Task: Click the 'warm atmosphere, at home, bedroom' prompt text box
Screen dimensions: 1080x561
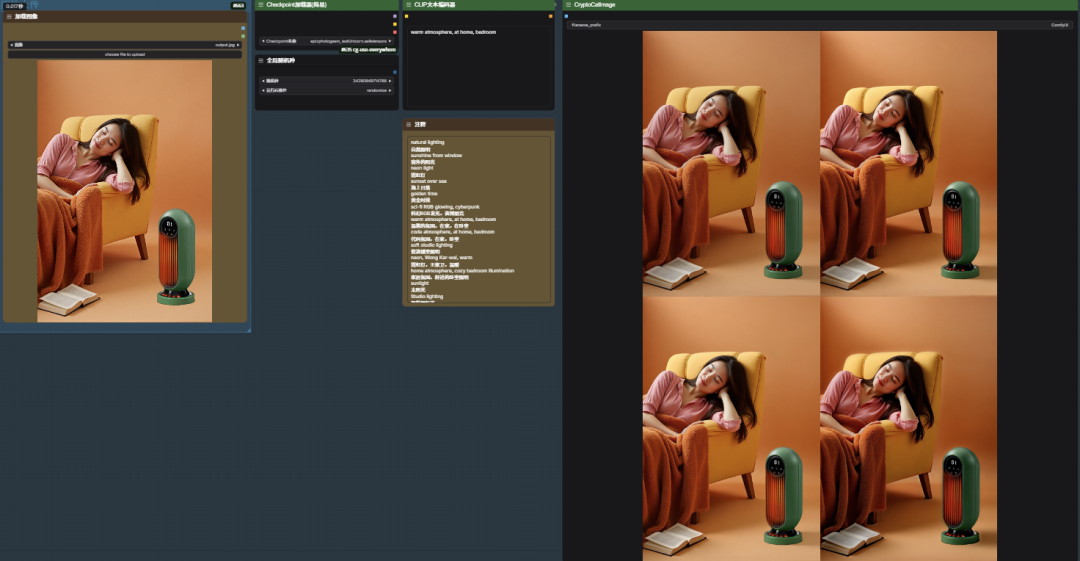Action: pos(478,66)
